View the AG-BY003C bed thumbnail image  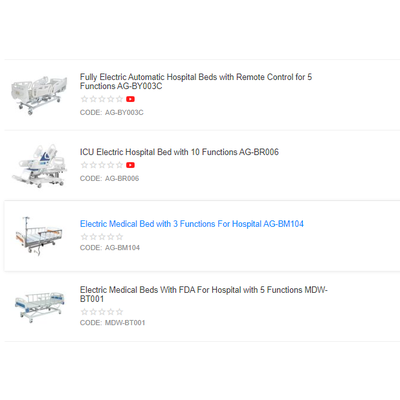[x=39, y=95]
